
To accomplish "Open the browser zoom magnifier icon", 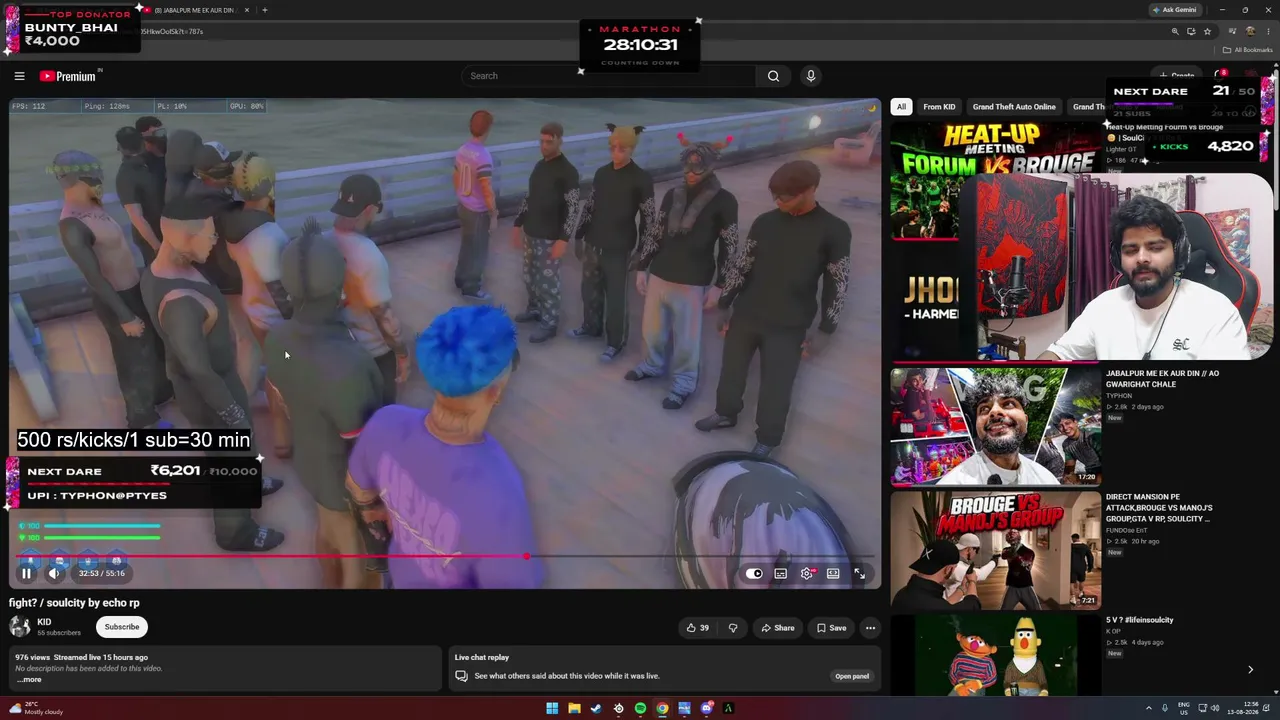I will [x=1175, y=31].
